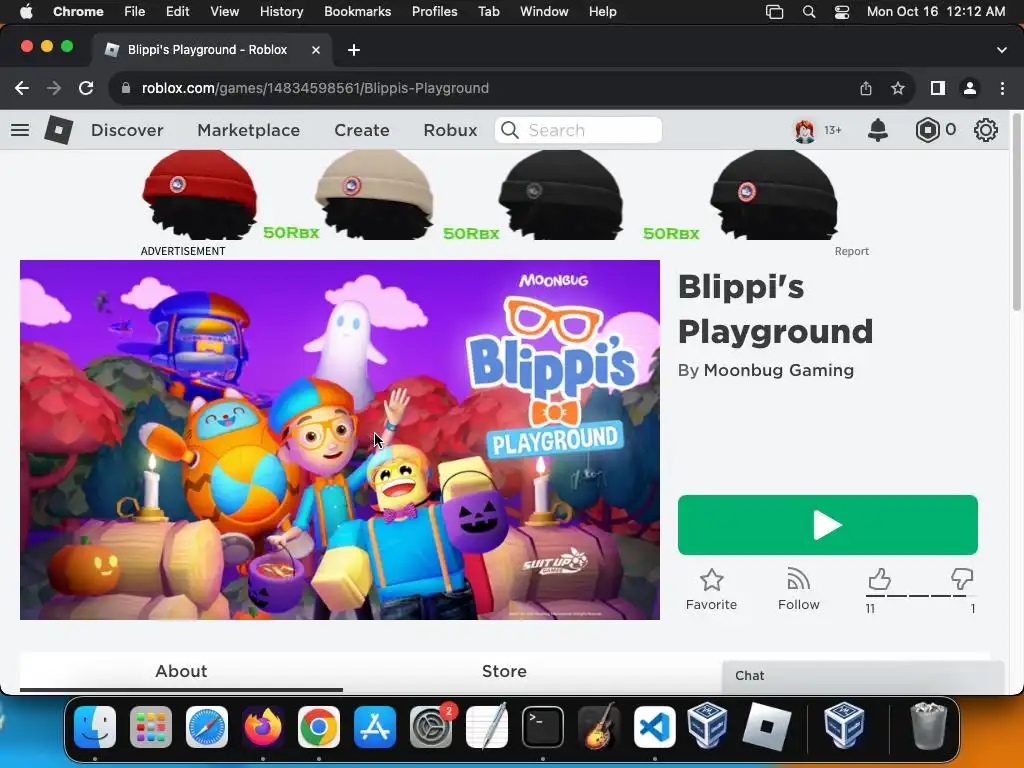Open Roblox app from the Dock
The width and height of the screenshot is (1024, 768).
(767, 727)
